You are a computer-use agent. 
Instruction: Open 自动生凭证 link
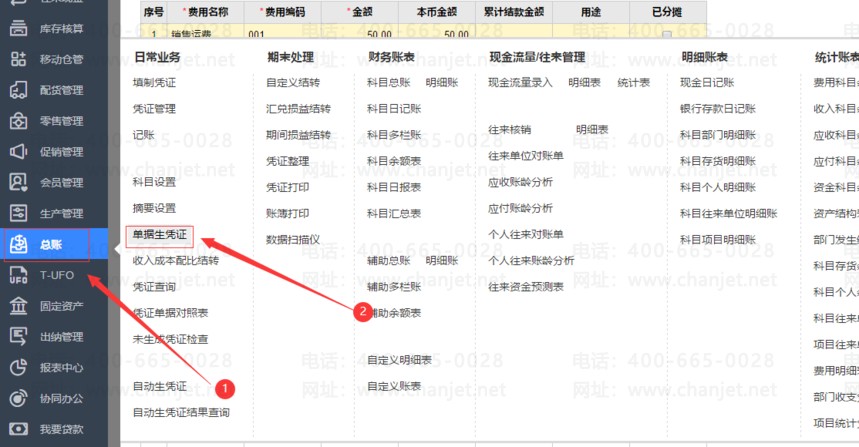[159, 386]
